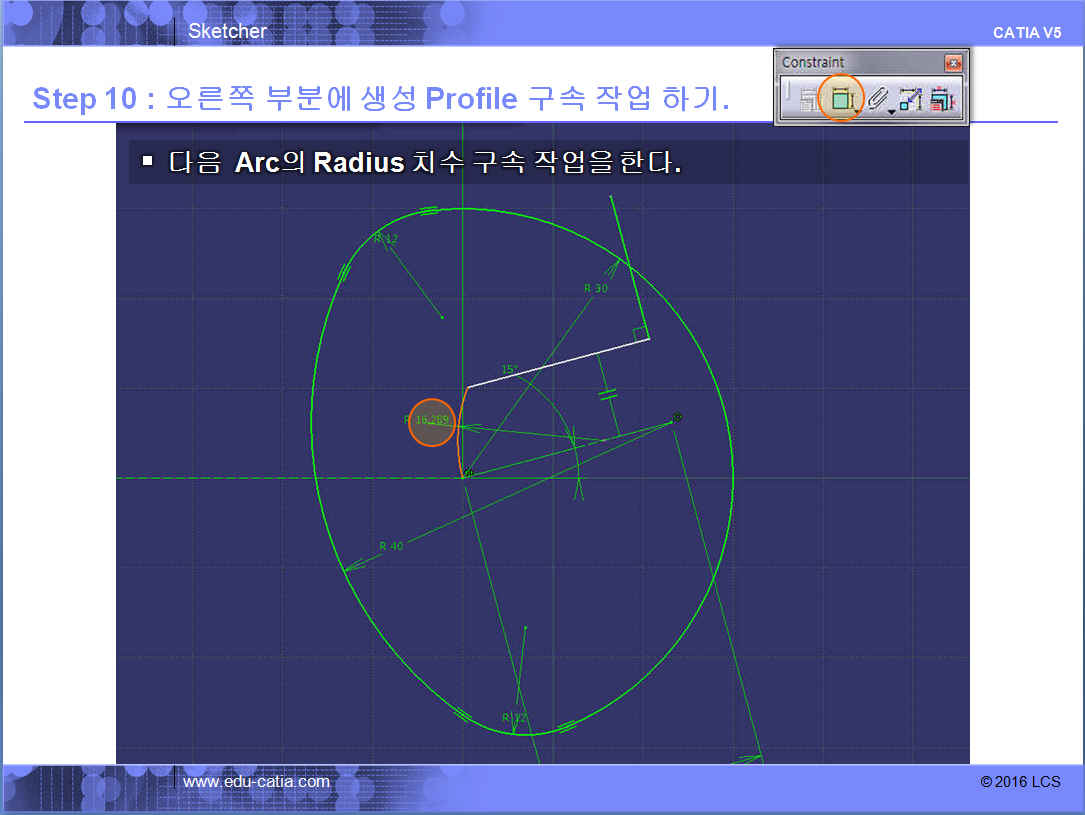This screenshot has width=1085, height=815.
Task: Click the Constraints Defined in Dialog Box icon
Action: pos(808,99)
